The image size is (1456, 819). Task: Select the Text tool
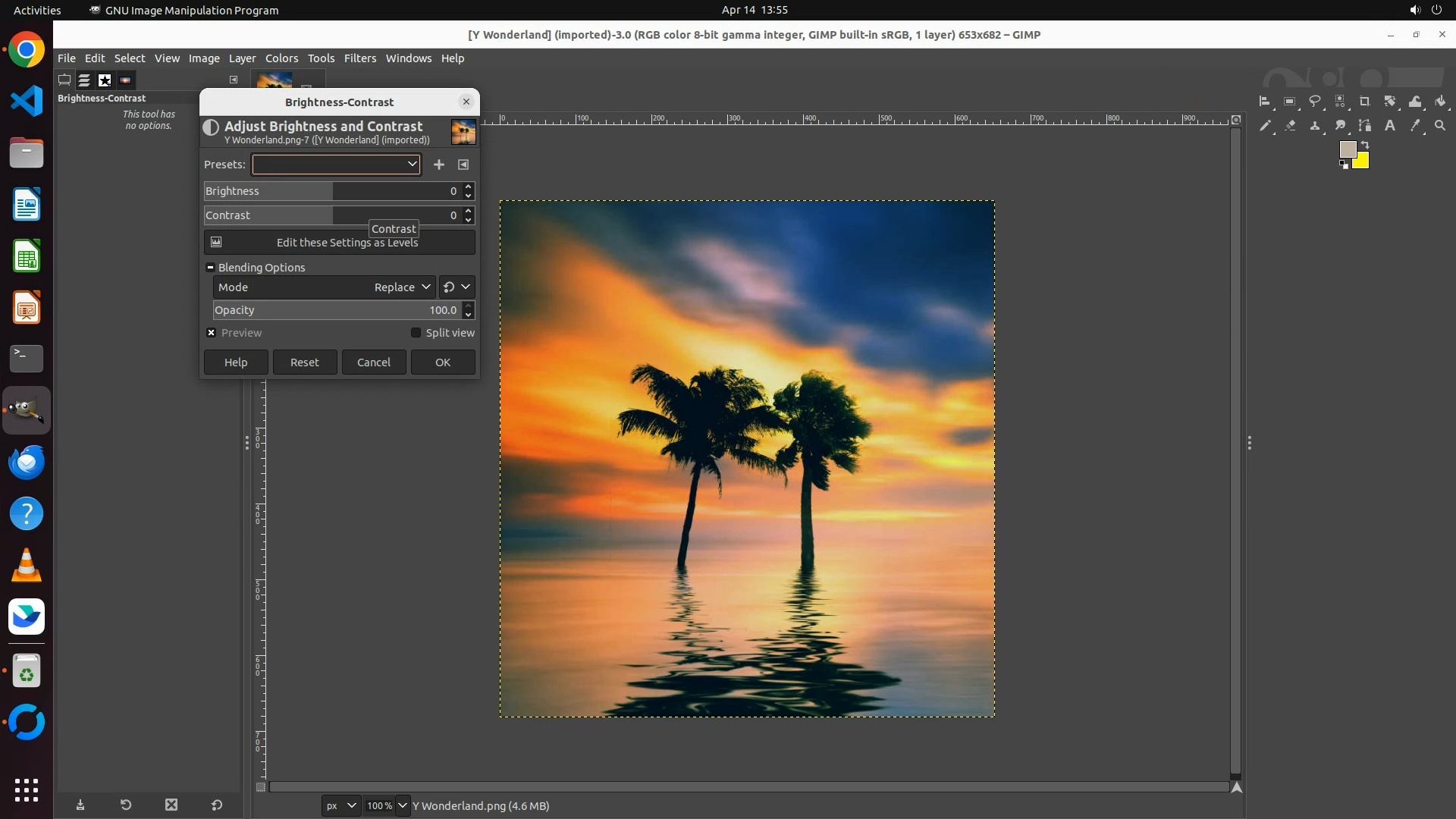(x=1390, y=126)
